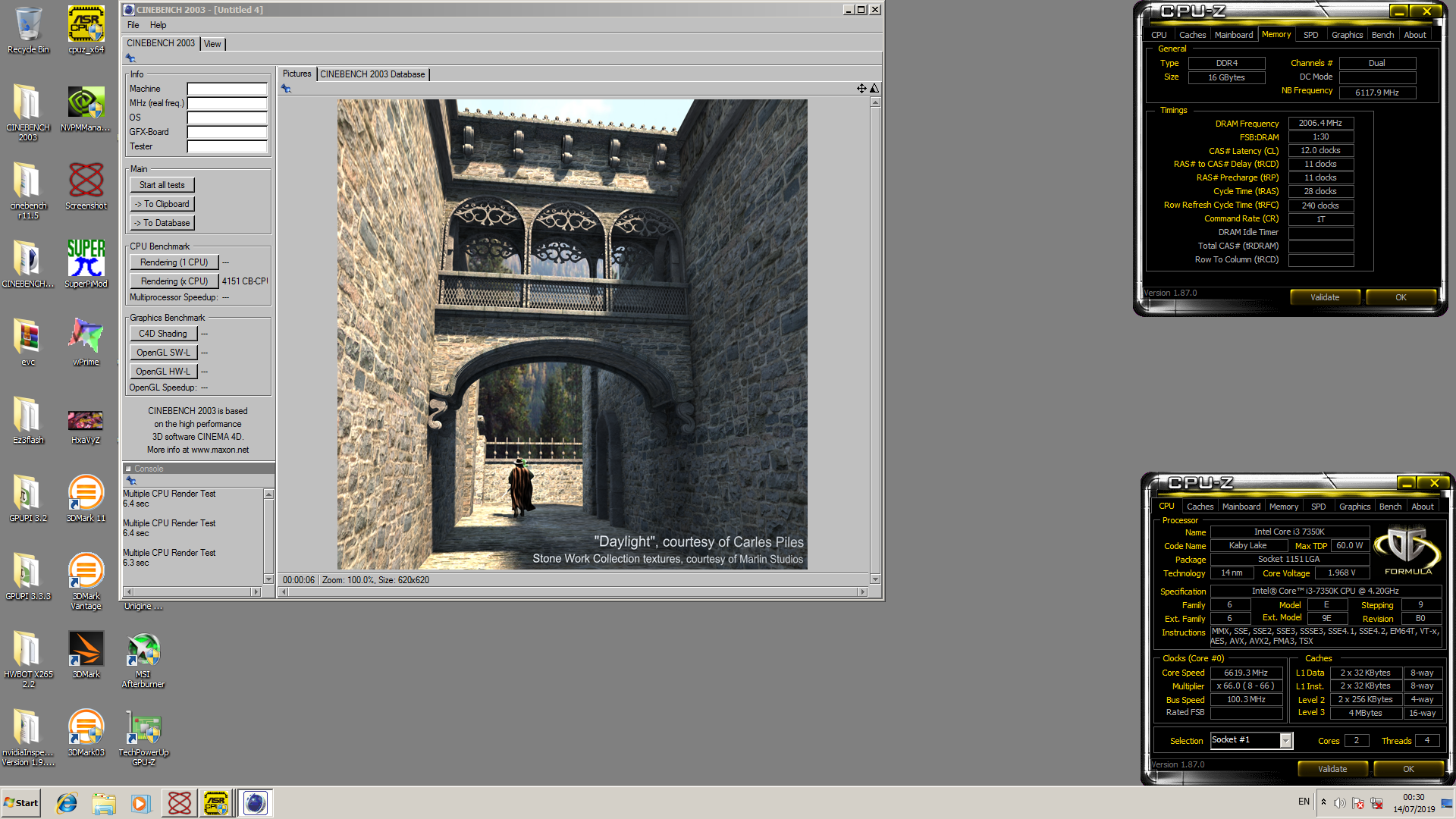Open the Recycle Bin desktop icon

(x=28, y=30)
